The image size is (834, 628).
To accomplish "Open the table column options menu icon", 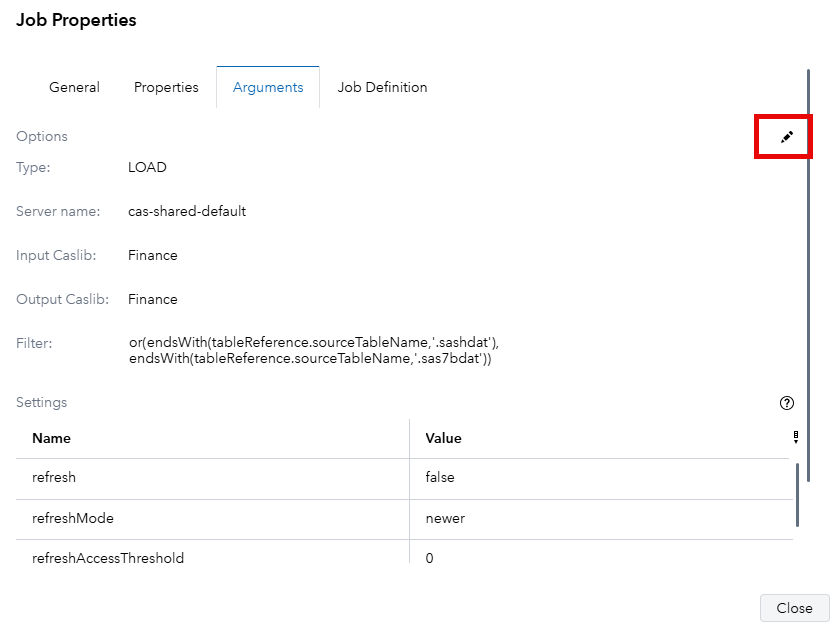I will click(796, 434).
